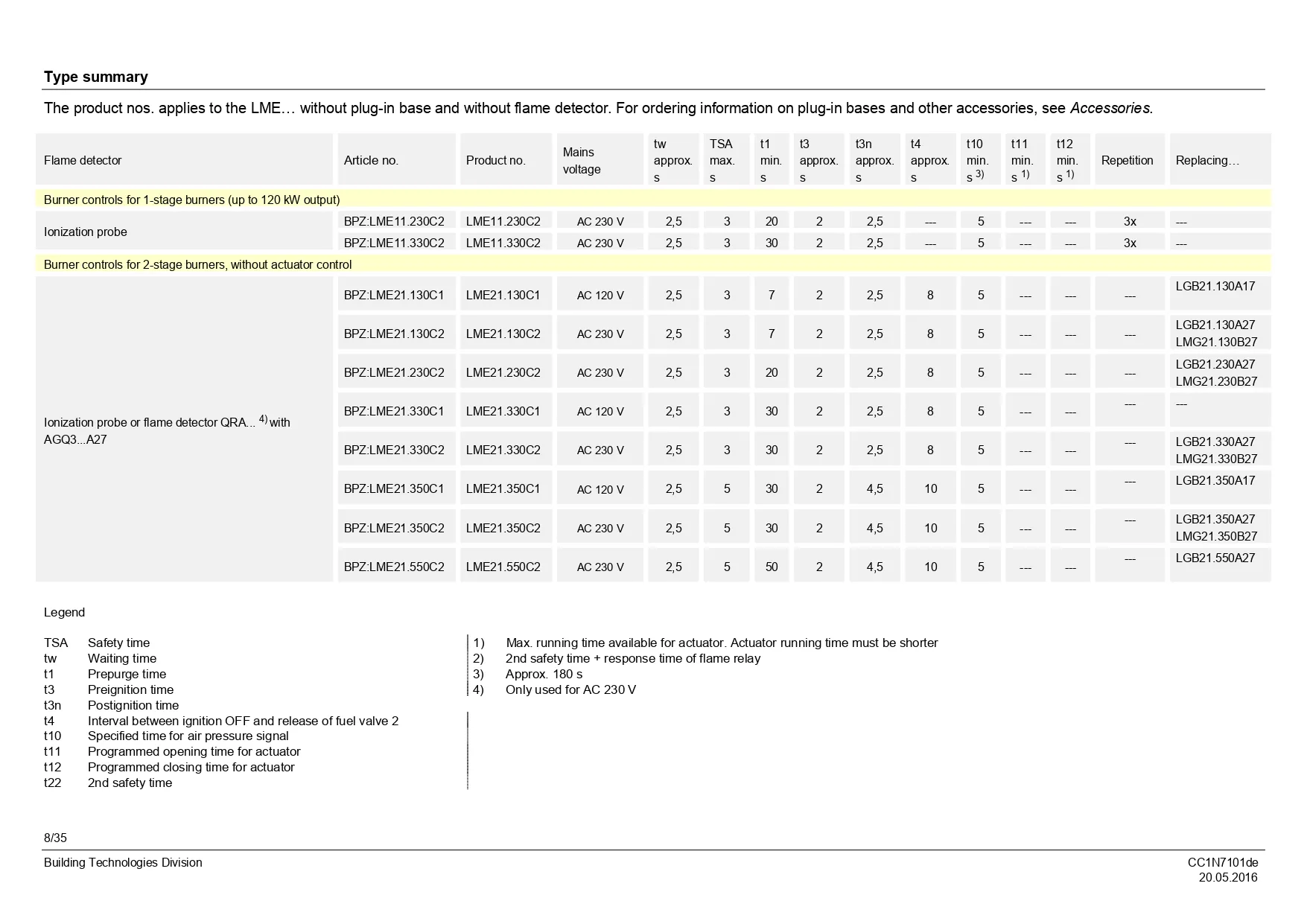Click the document code CC1N7101de in footer
1307x924 pixels.
pyautogui.click(x=1222, y=862)
